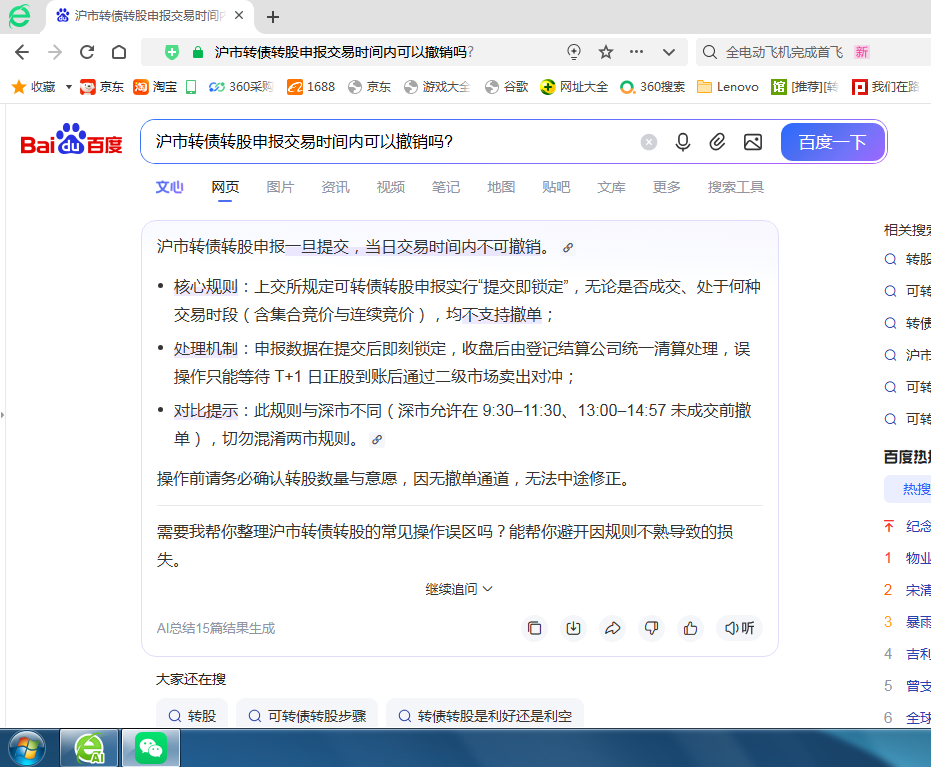Open the 1688 bookmark

tap(311, 87)
